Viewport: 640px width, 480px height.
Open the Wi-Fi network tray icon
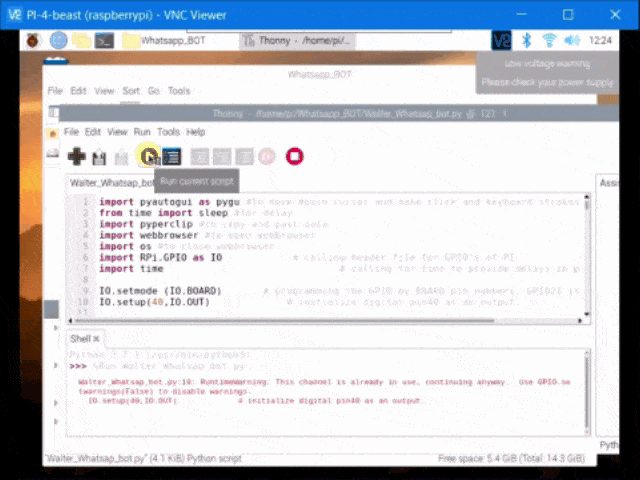[548, 40]
